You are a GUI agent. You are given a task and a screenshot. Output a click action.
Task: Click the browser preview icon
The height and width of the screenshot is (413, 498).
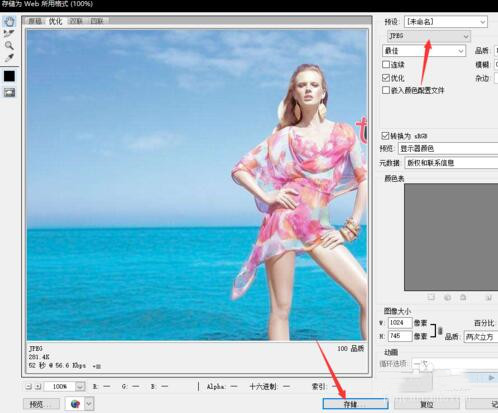point(76,404)
